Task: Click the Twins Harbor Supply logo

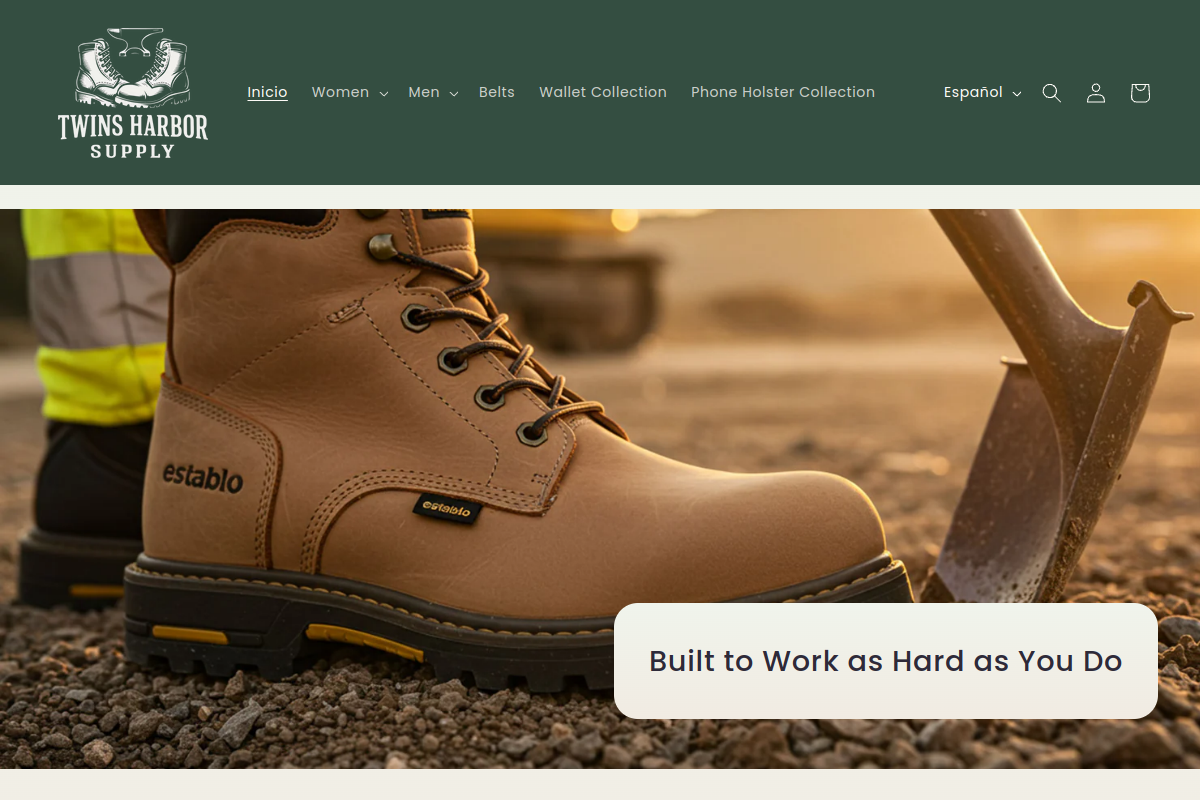Action: click(x=133, y=93)
